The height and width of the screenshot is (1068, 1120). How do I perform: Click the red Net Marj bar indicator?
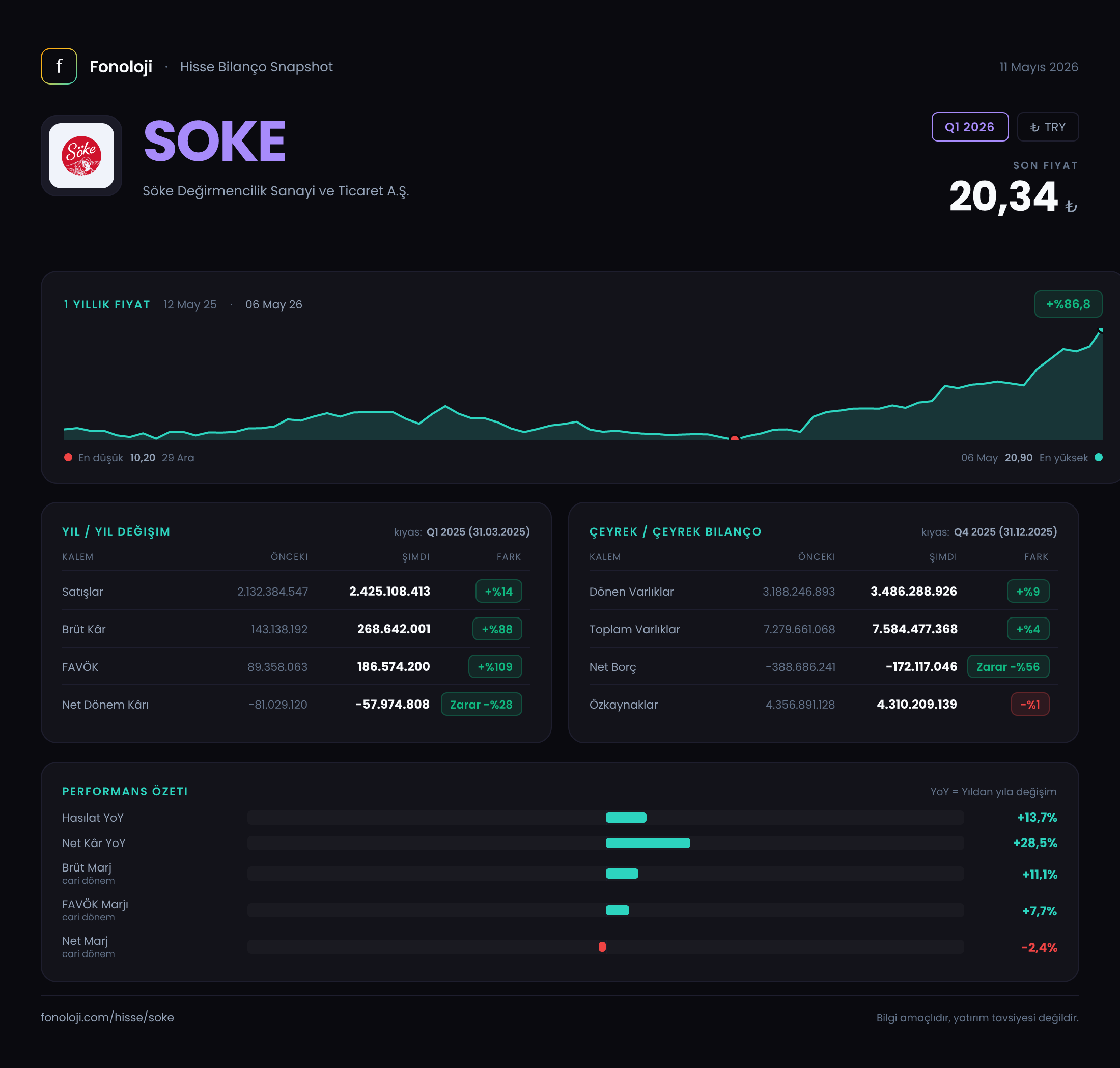(602, 947)
